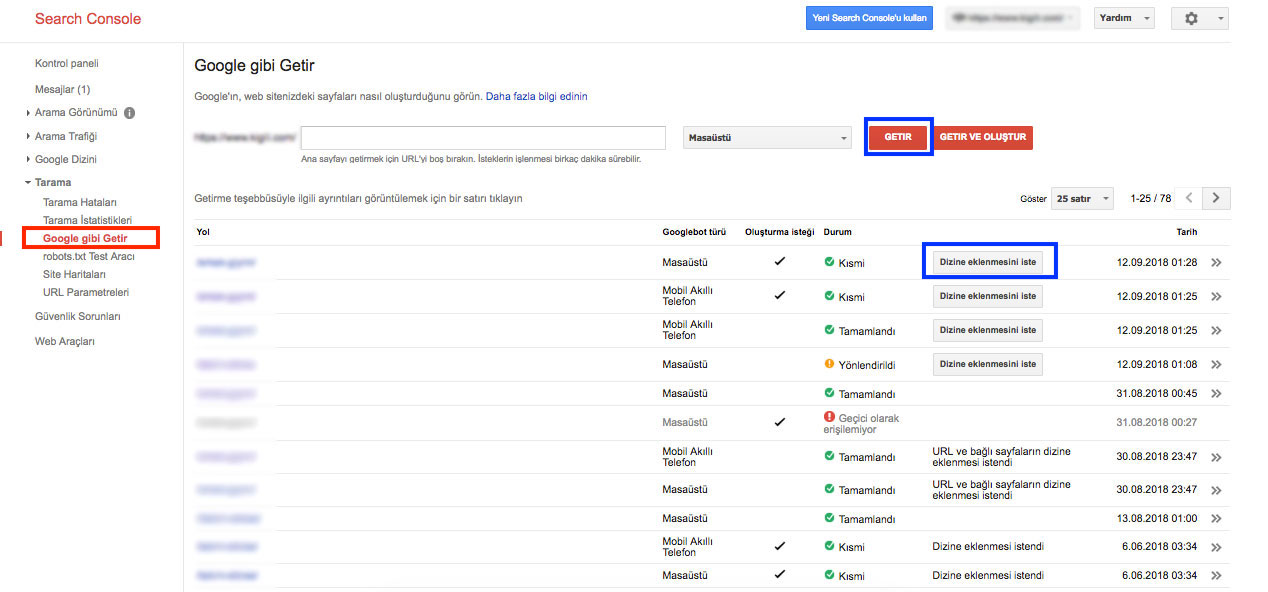Image resolution: width=1268 pixels, height=592 pixels.
Task: Open the Yardım help dropdown
Action: (1125, 18)
